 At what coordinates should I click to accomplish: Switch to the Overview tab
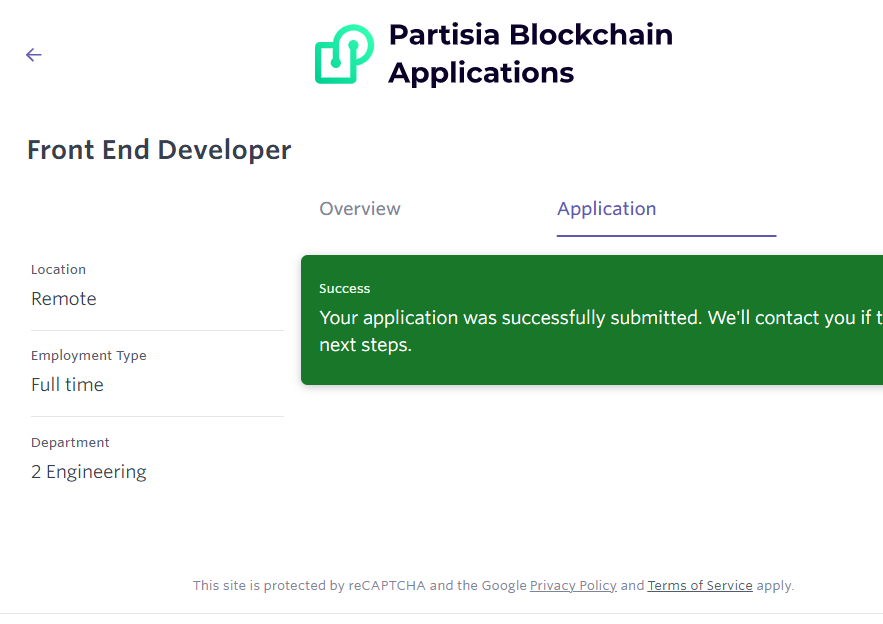click(360, 209)
